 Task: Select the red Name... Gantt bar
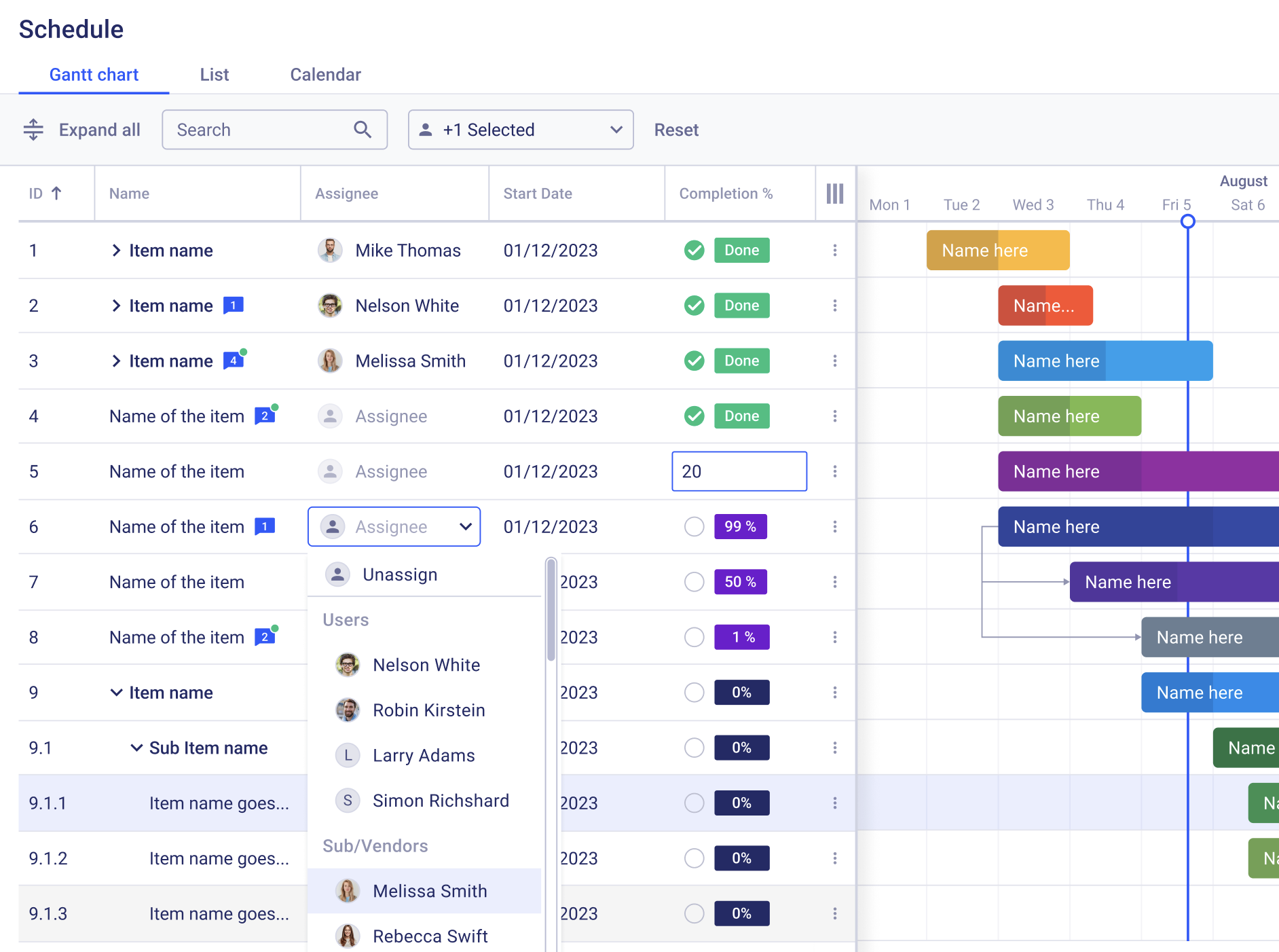click(1045, 306)
